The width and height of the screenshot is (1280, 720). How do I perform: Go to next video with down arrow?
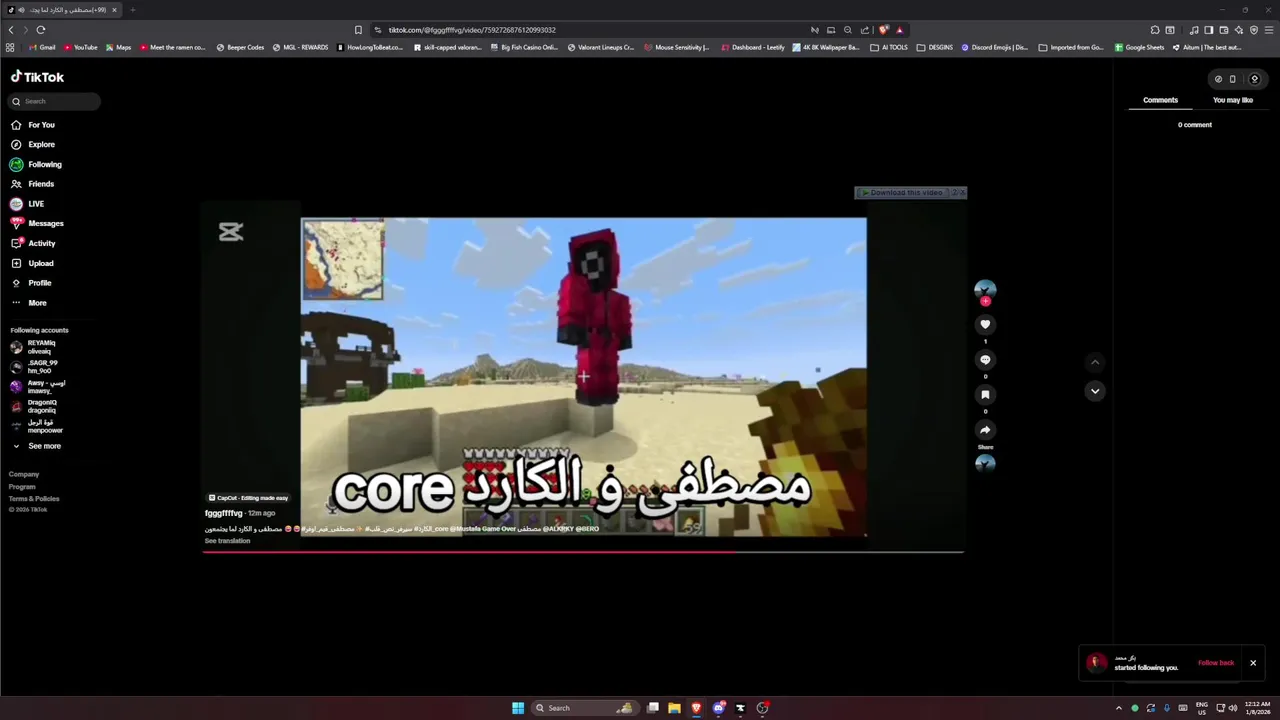(x=1095, y=391)
